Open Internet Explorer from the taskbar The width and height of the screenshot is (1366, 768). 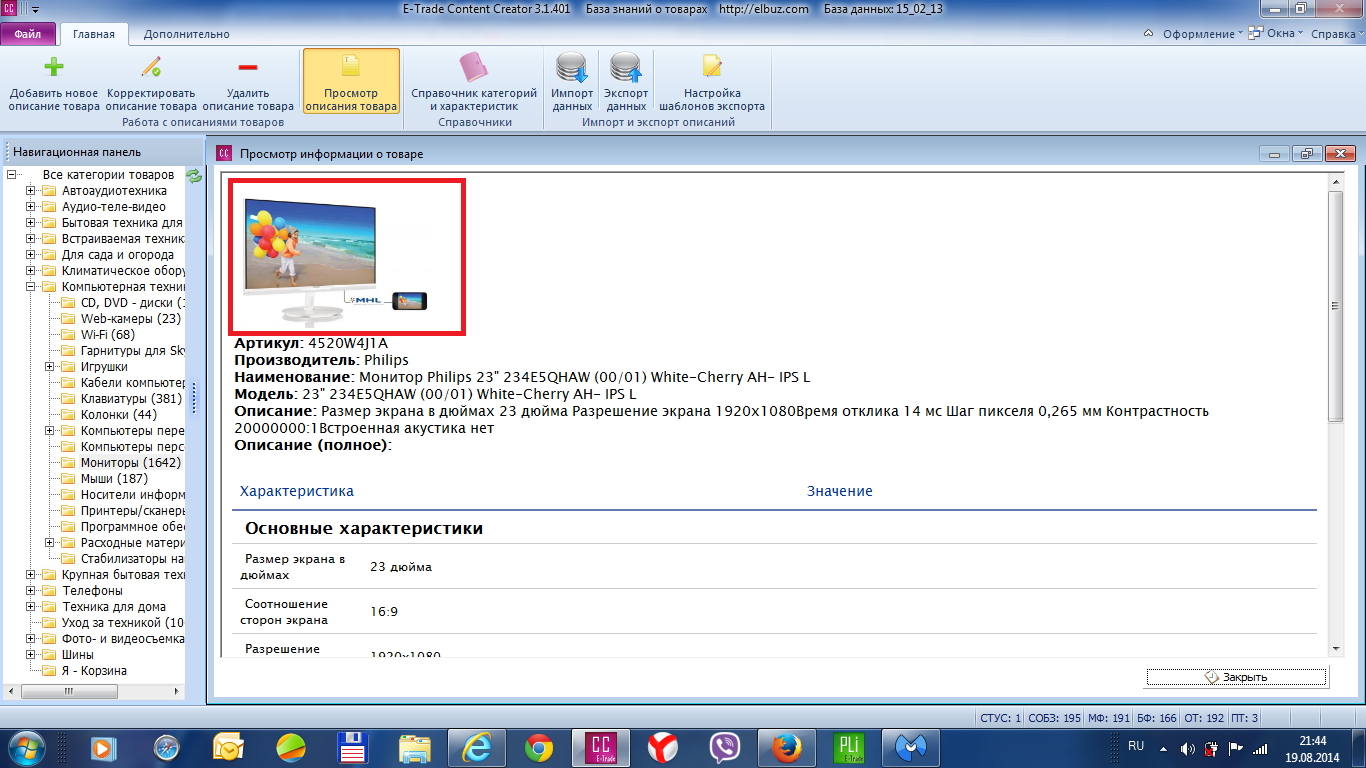click(x=476, y=748)
